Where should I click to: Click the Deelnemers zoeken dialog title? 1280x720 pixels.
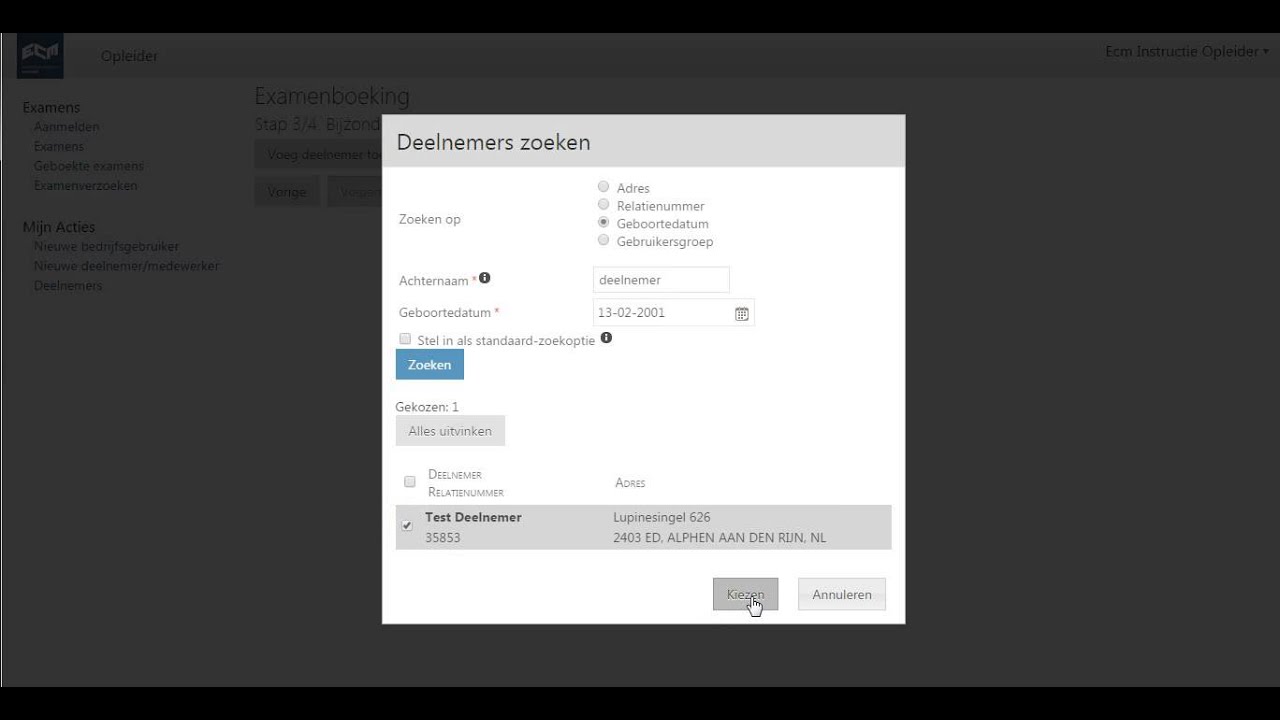click(x=494, y=142)
